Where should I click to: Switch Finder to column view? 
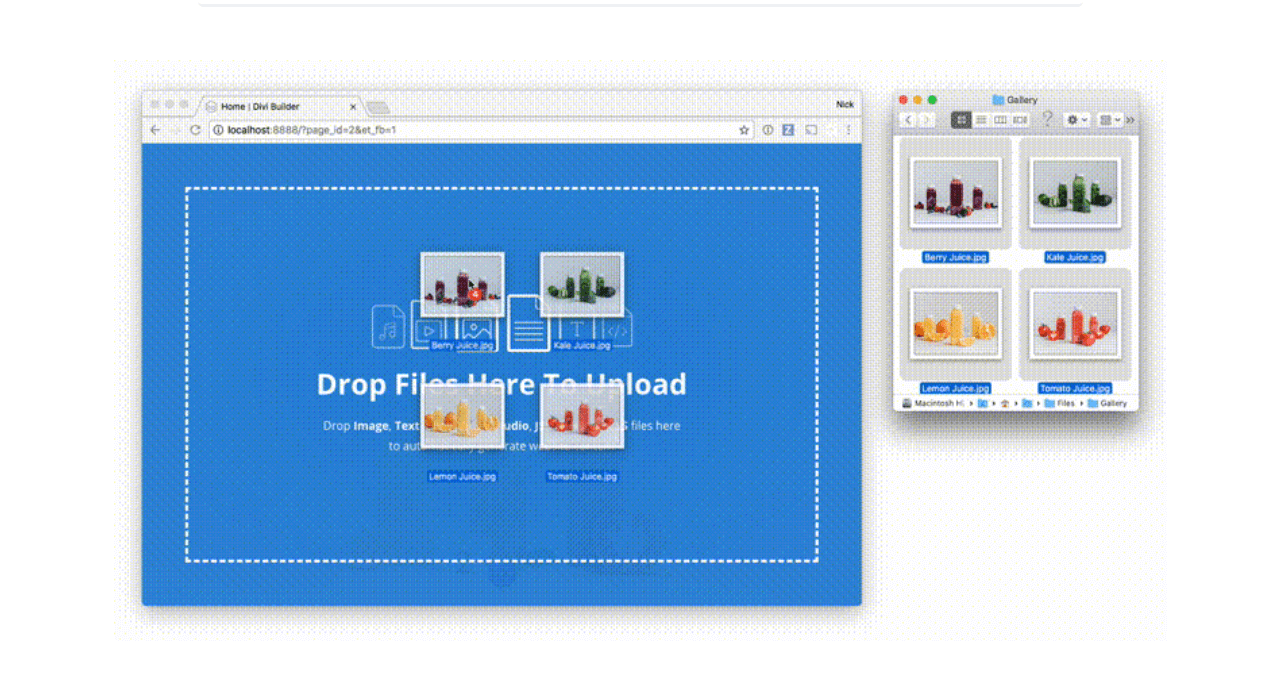click(1001, 120)
